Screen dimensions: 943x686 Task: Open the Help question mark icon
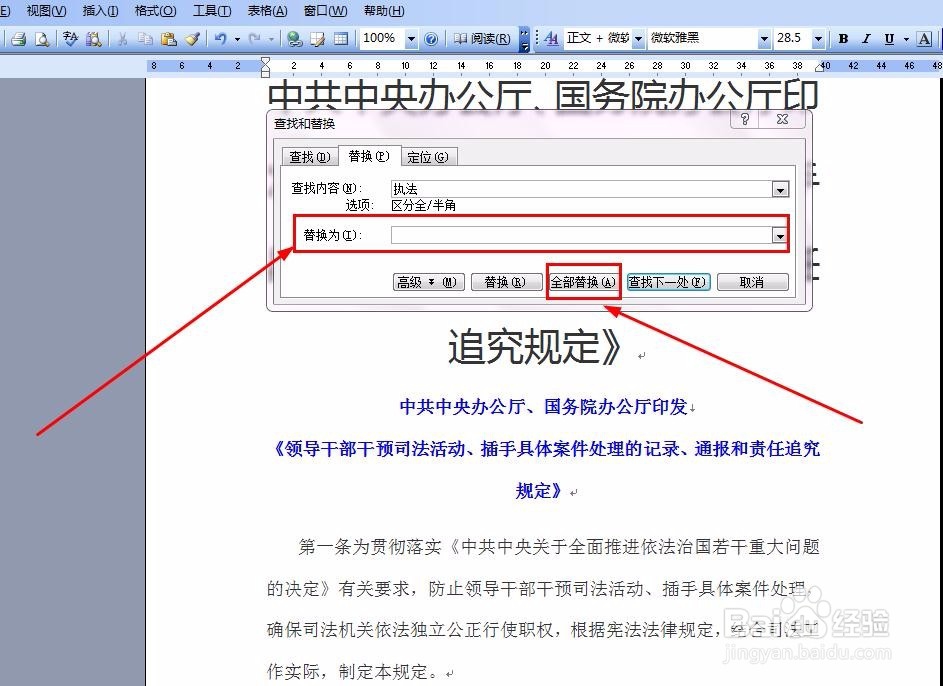coord(430,40)
